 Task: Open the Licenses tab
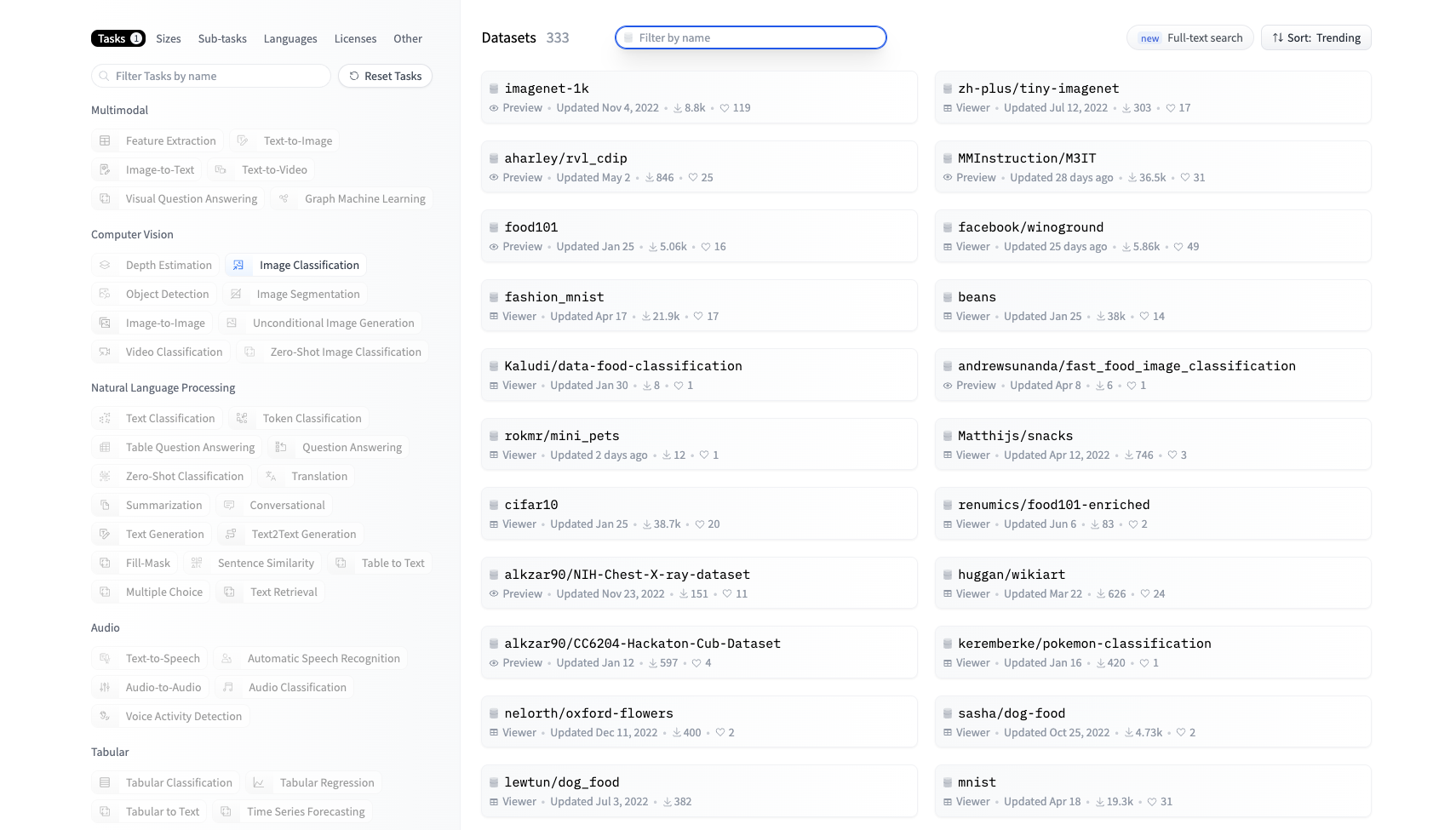coord(355,39)
